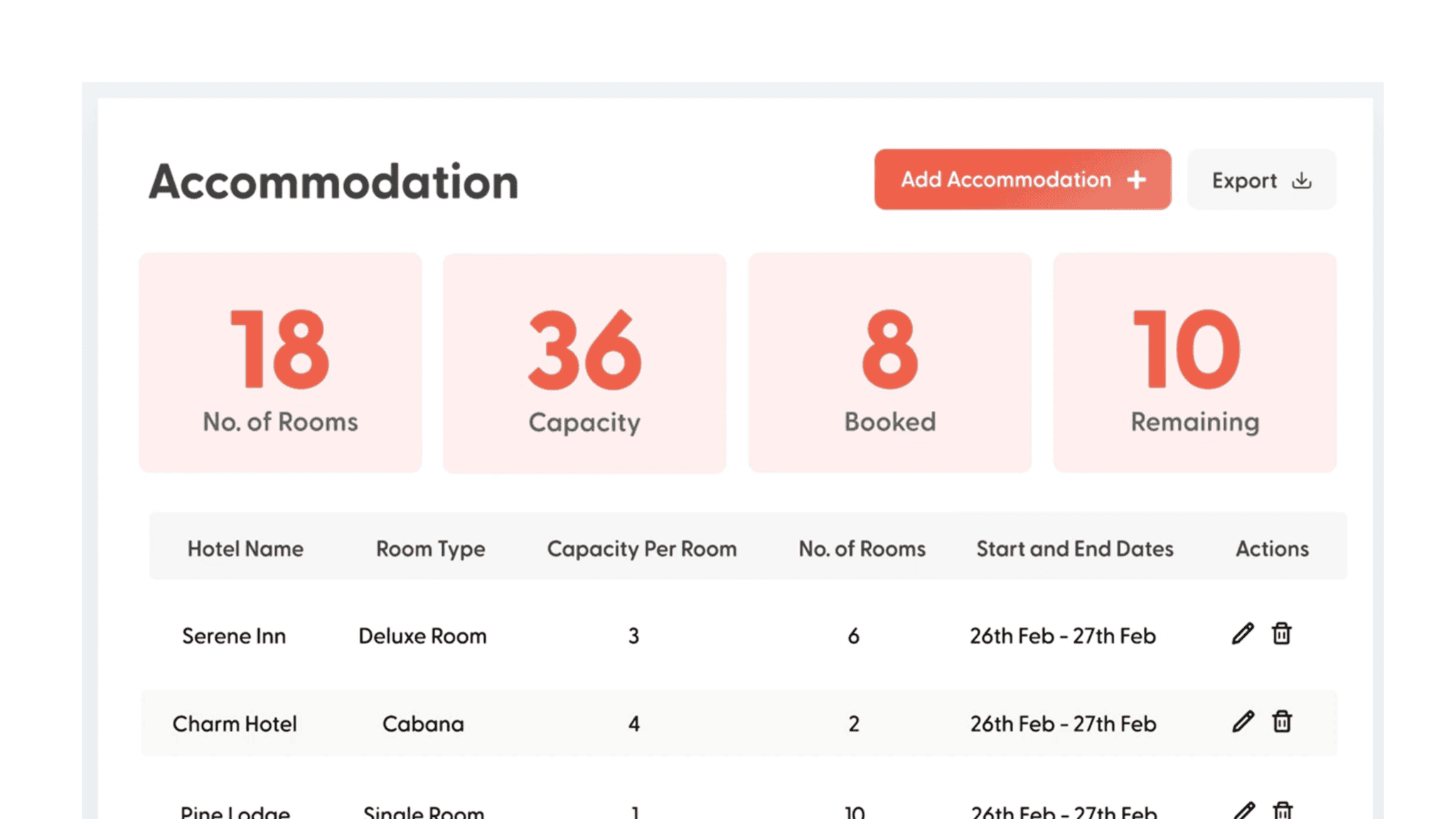The height and width of the screenshot is (819, 1456).
Task: Click the download icon inside Export button
Action: coord(1302,181)
